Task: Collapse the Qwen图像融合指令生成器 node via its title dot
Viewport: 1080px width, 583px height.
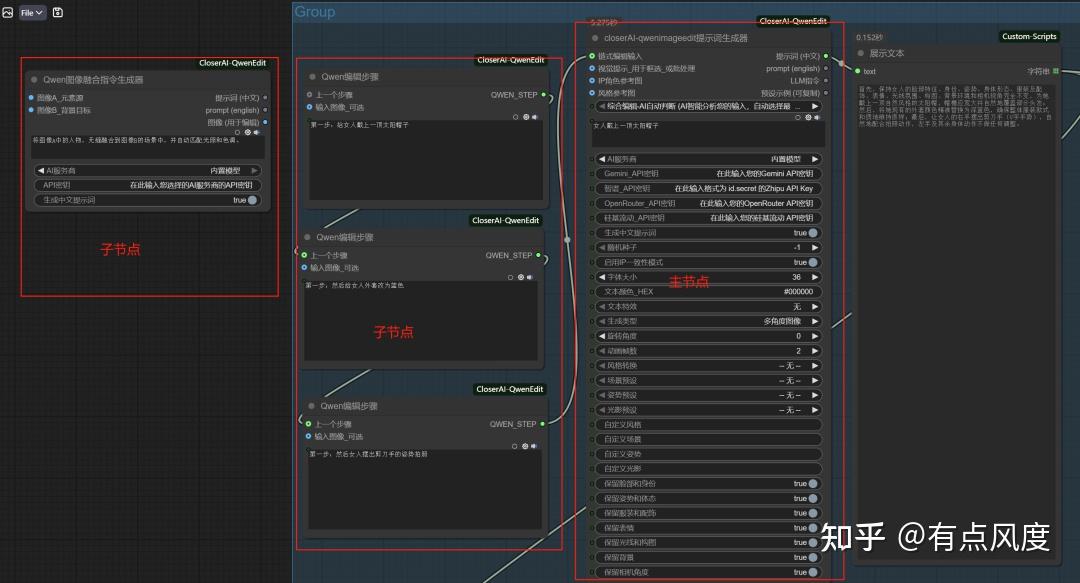Action: pos(34,80)
